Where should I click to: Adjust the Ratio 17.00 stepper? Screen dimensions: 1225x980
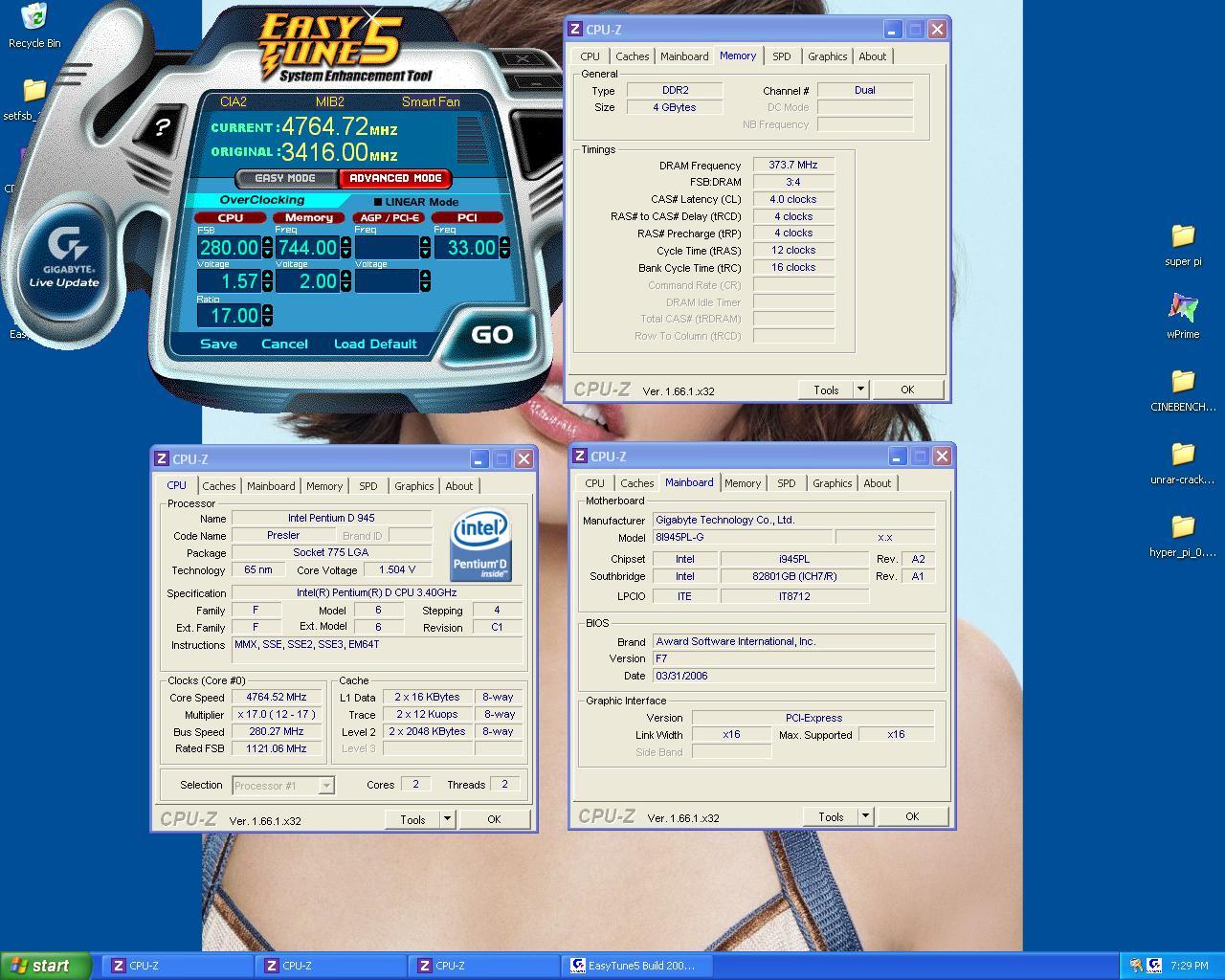pos(267,315)
